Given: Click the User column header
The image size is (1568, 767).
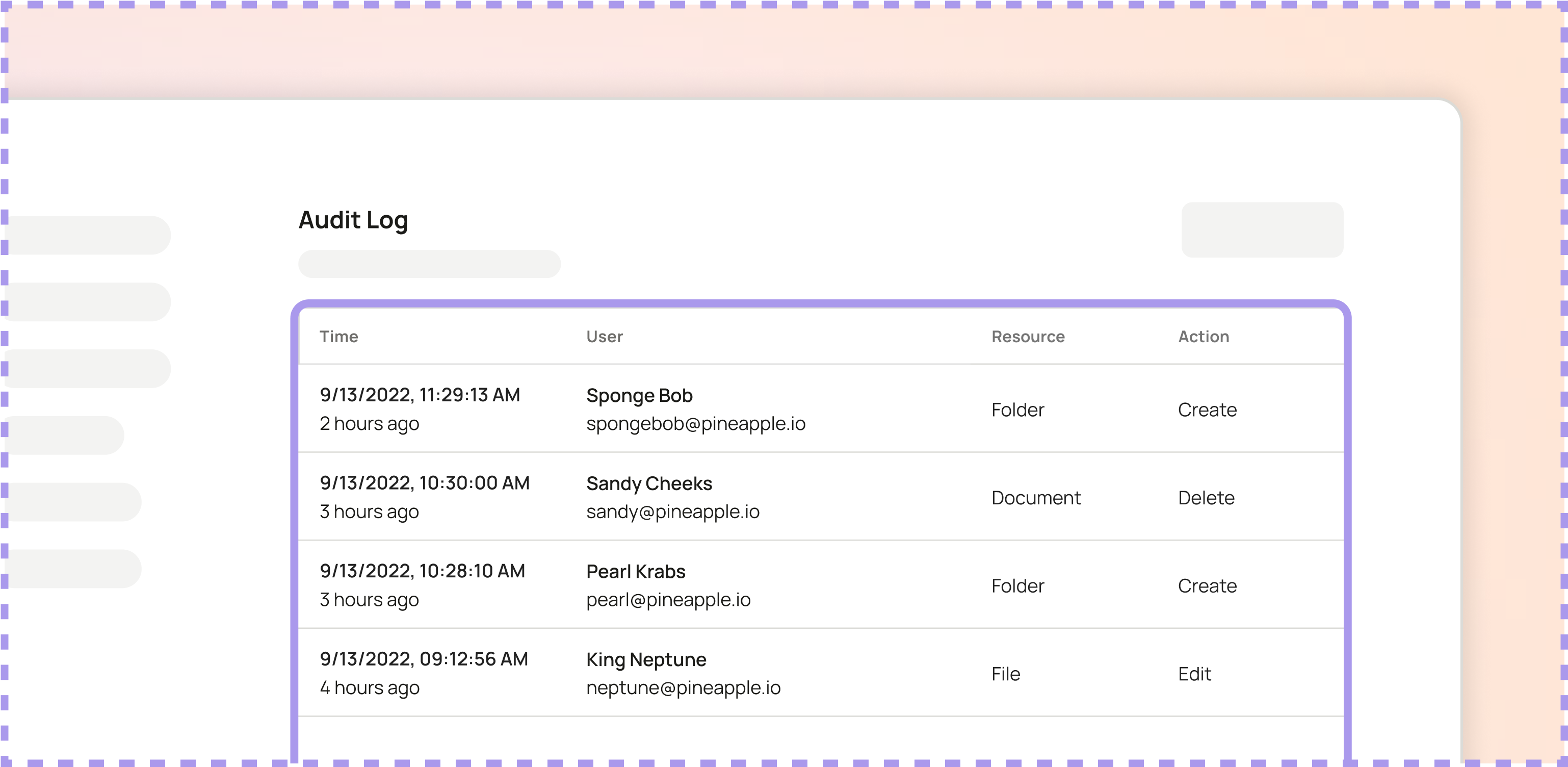Looking at the screenshot, I should point(604,337).
